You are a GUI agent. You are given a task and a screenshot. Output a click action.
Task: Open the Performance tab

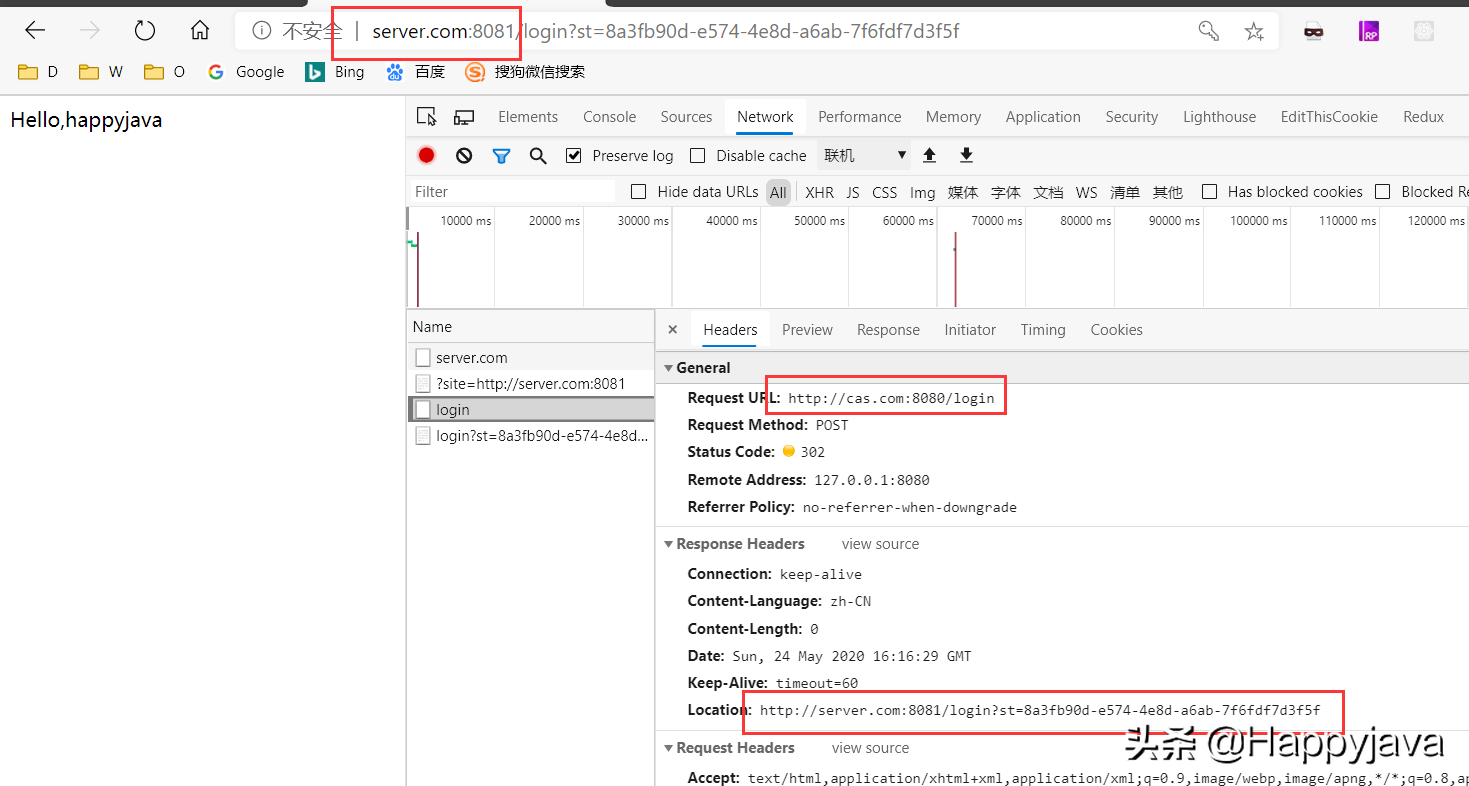click(x=860, y=117)
